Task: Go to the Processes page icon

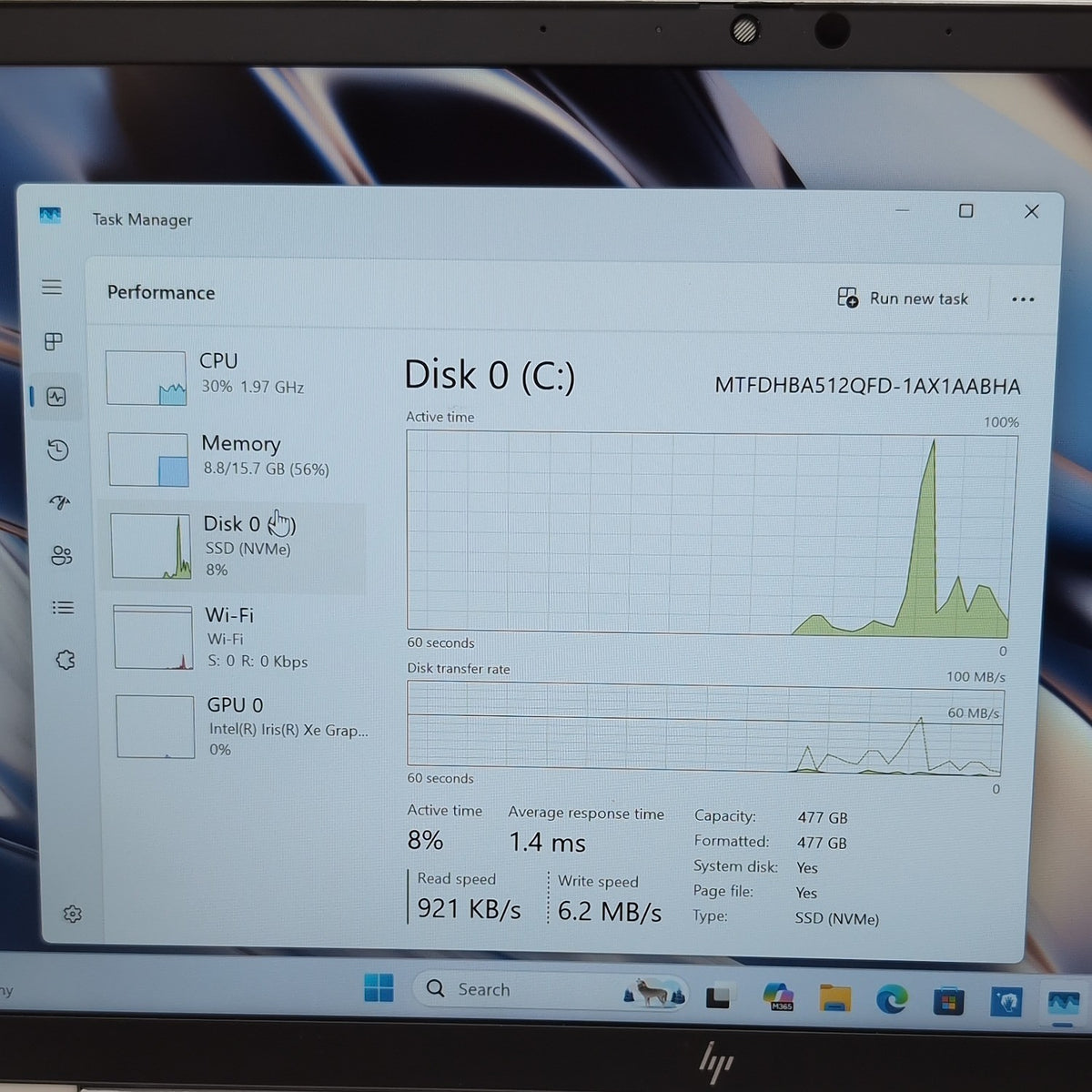Action: (x=54, y=341)
